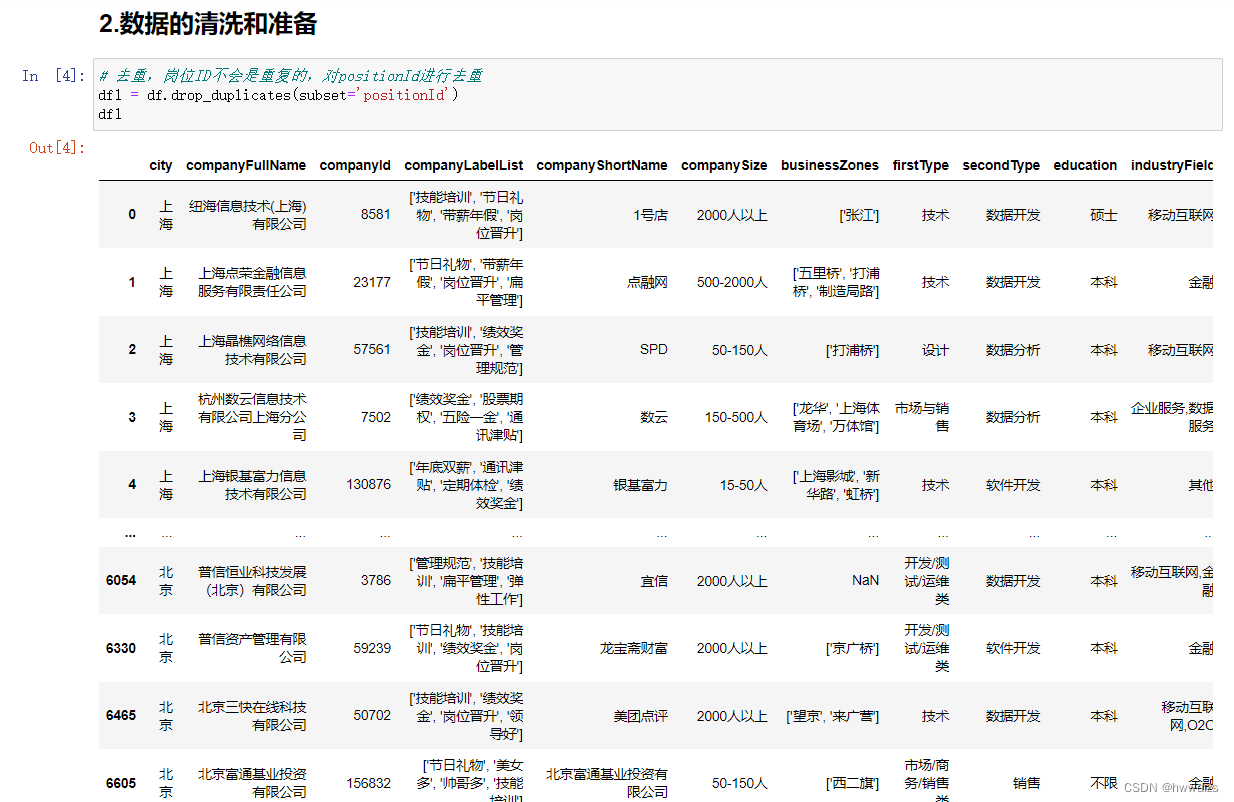Click company size cell 15-50人

coord(743,485)
